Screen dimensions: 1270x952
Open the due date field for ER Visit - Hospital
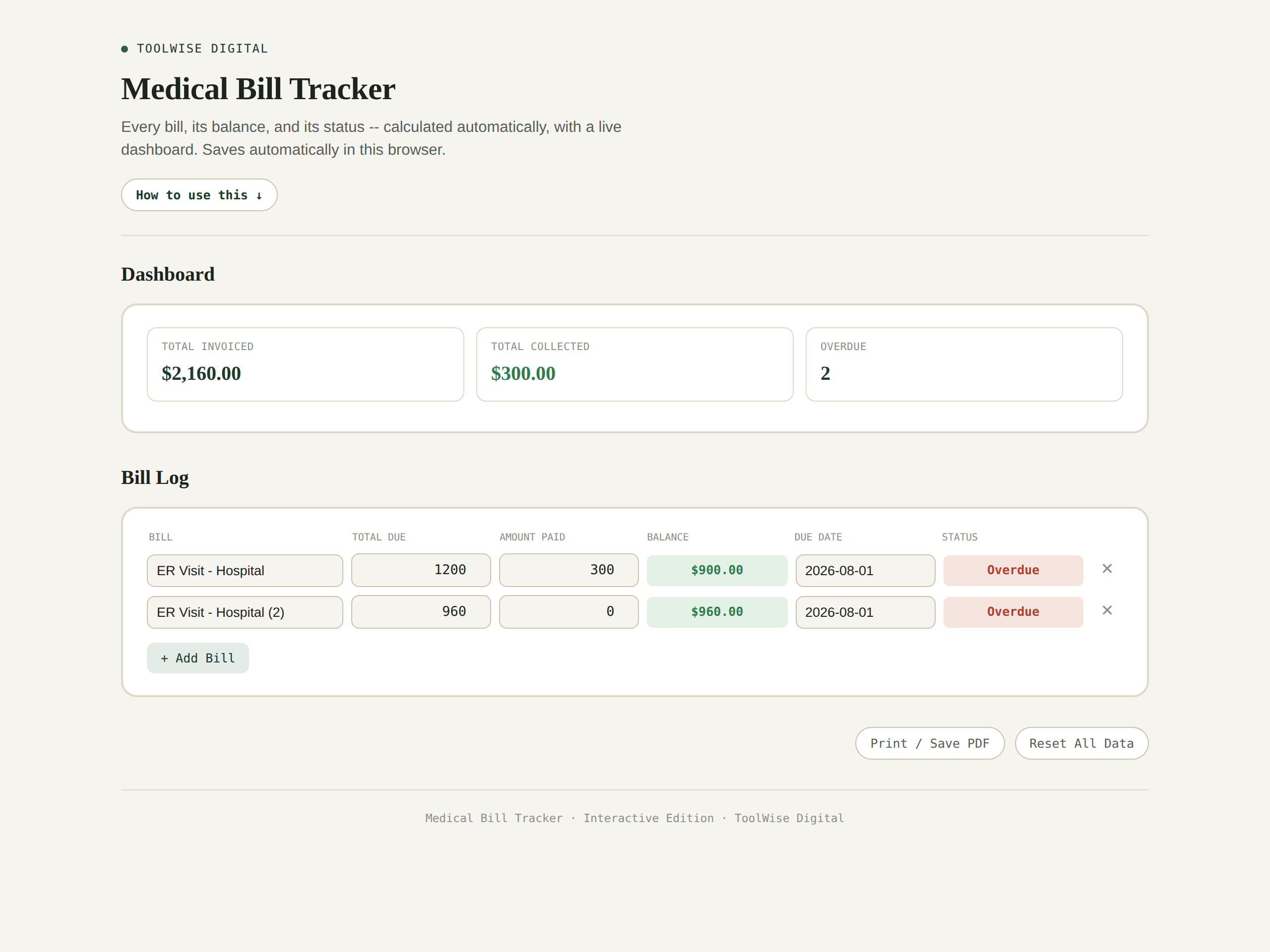coord(865,570)
